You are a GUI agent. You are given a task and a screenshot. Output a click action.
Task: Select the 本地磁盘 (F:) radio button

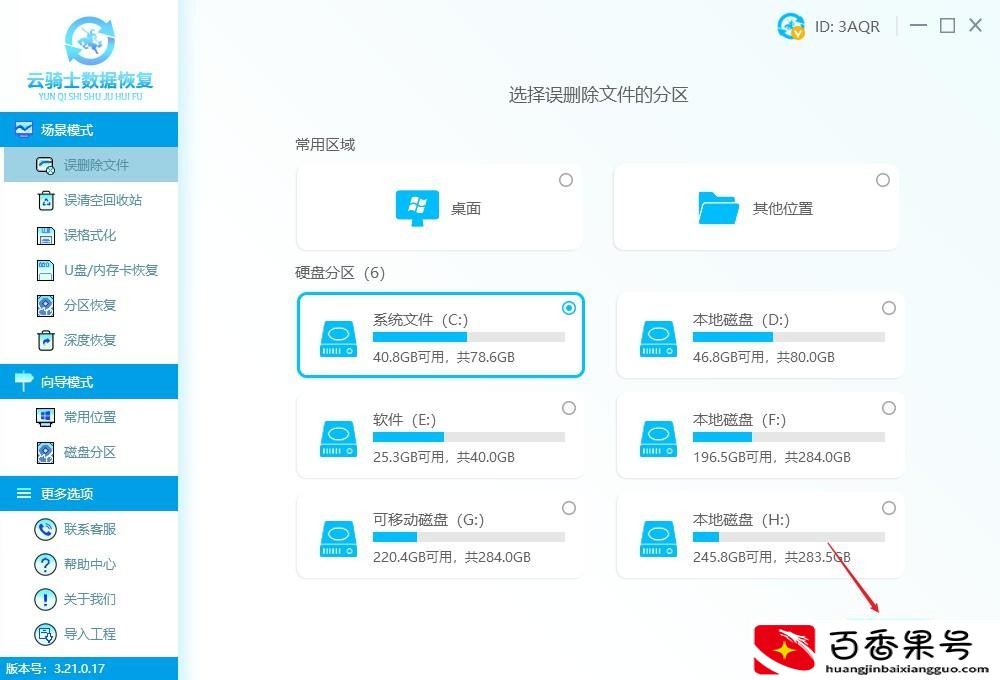coord(888,408)
